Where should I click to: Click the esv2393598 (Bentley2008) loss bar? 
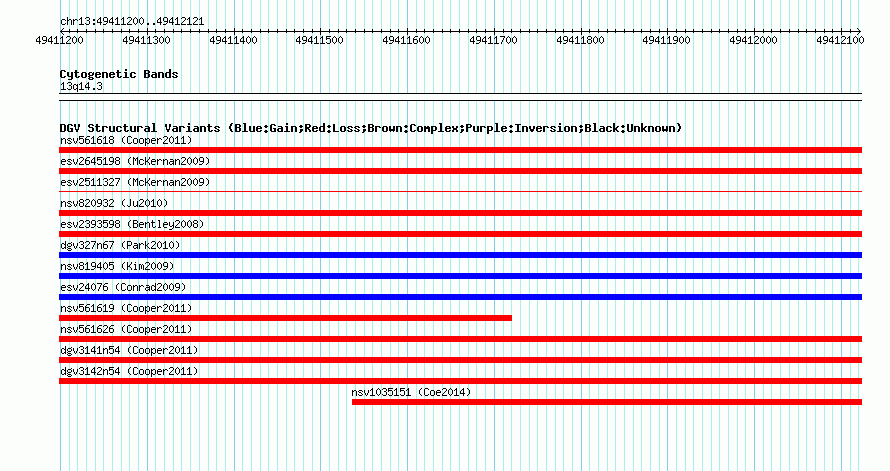point(460,234)
